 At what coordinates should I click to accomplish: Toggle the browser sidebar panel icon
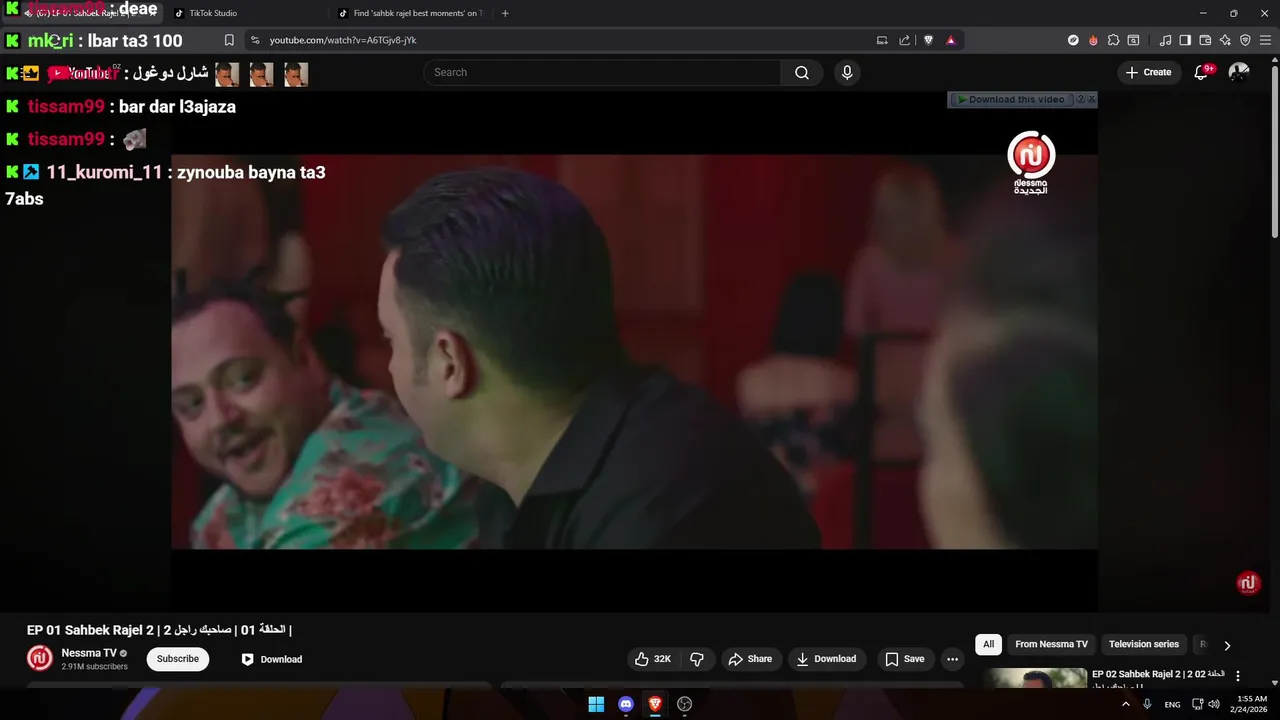pos(1185,40)
